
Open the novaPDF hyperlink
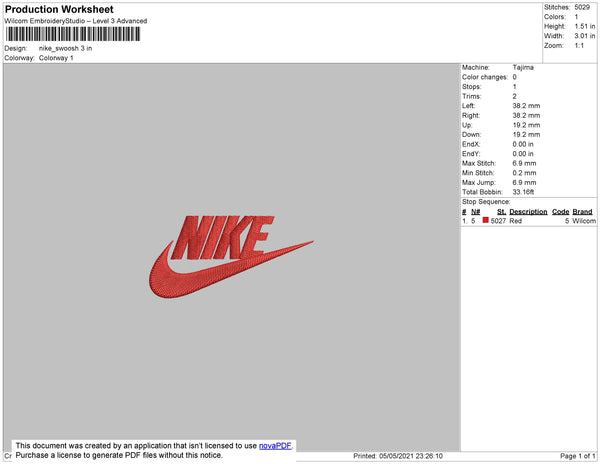275,446
